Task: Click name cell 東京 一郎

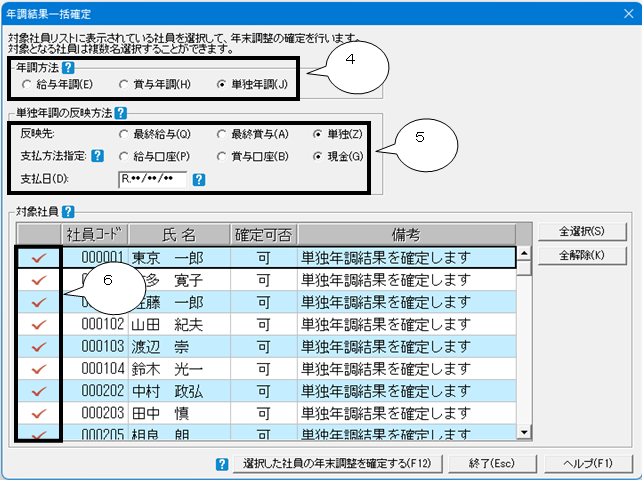Action: 179,258
